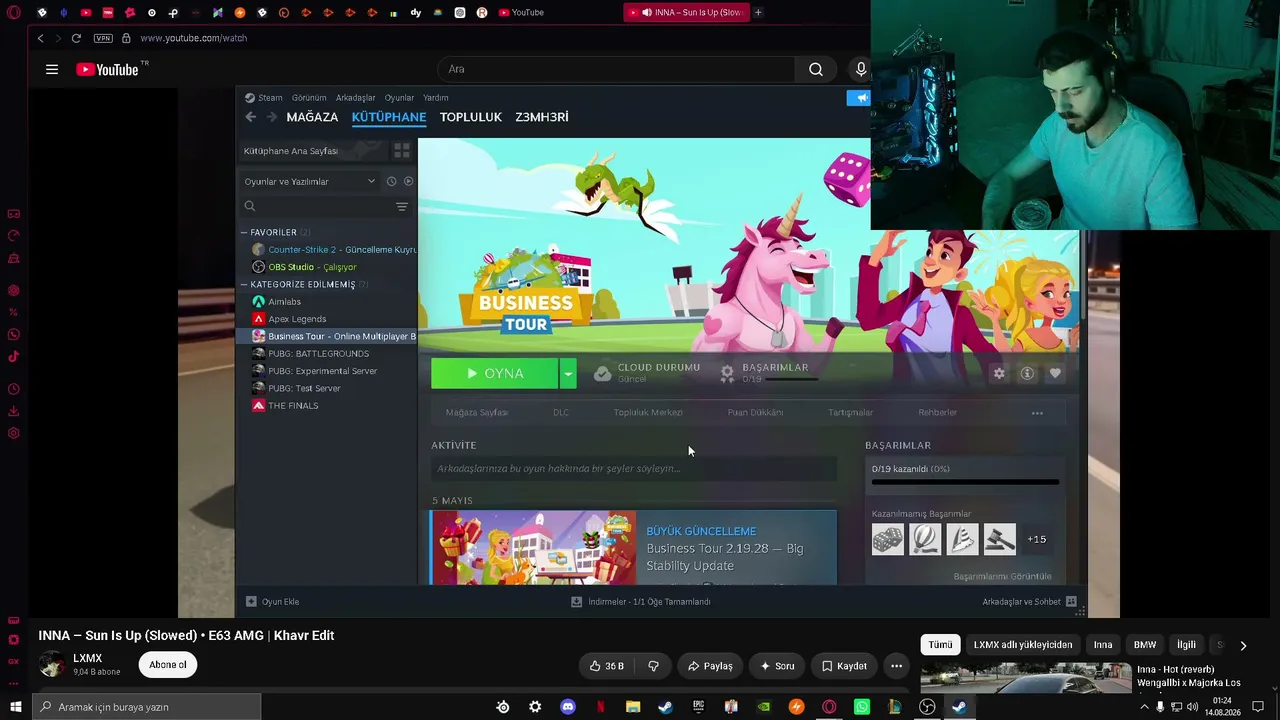Open library advanced filter options
This screenshot has width=1280, height=720.
402,207
